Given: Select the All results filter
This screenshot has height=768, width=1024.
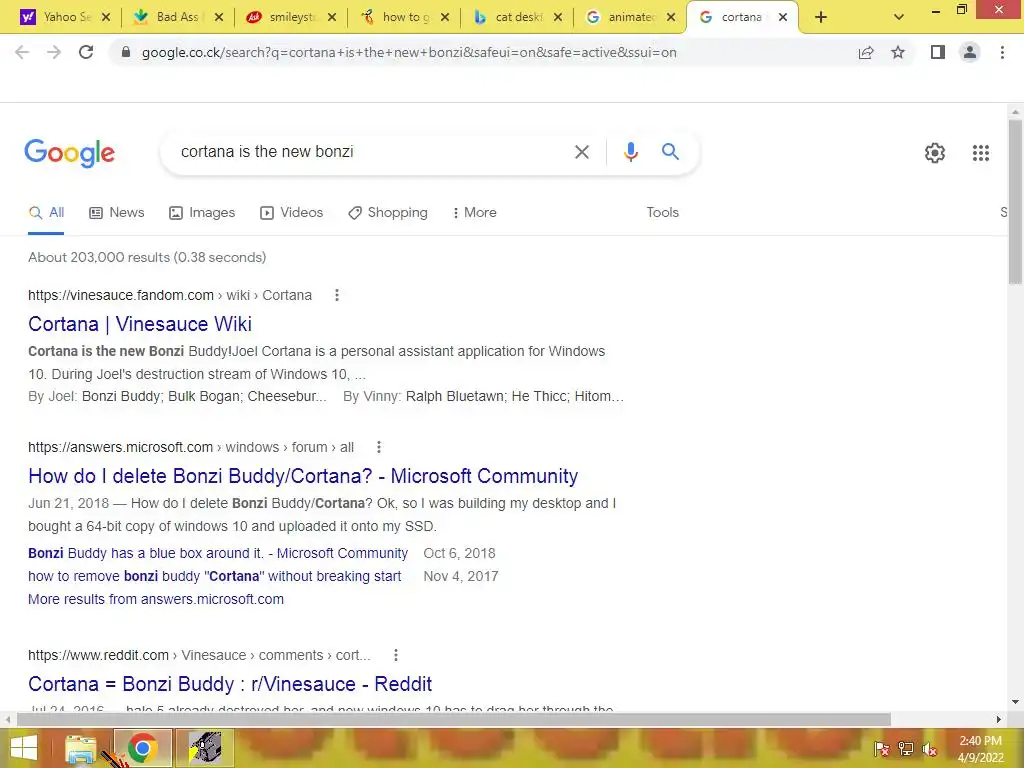Looking at the screenshot, I should [x=46, y=213].
